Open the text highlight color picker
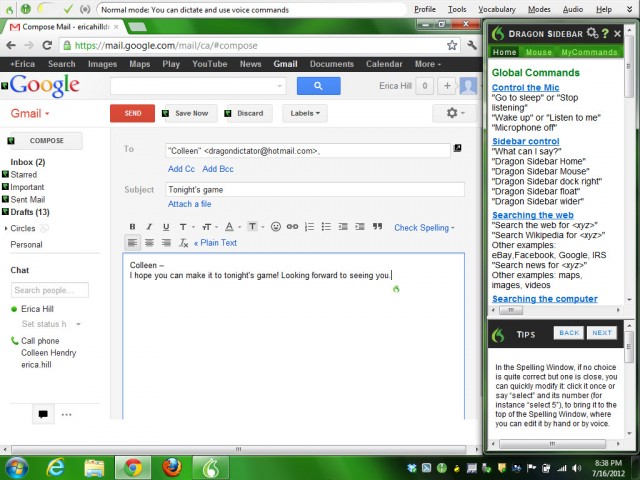 coord(256,227)
